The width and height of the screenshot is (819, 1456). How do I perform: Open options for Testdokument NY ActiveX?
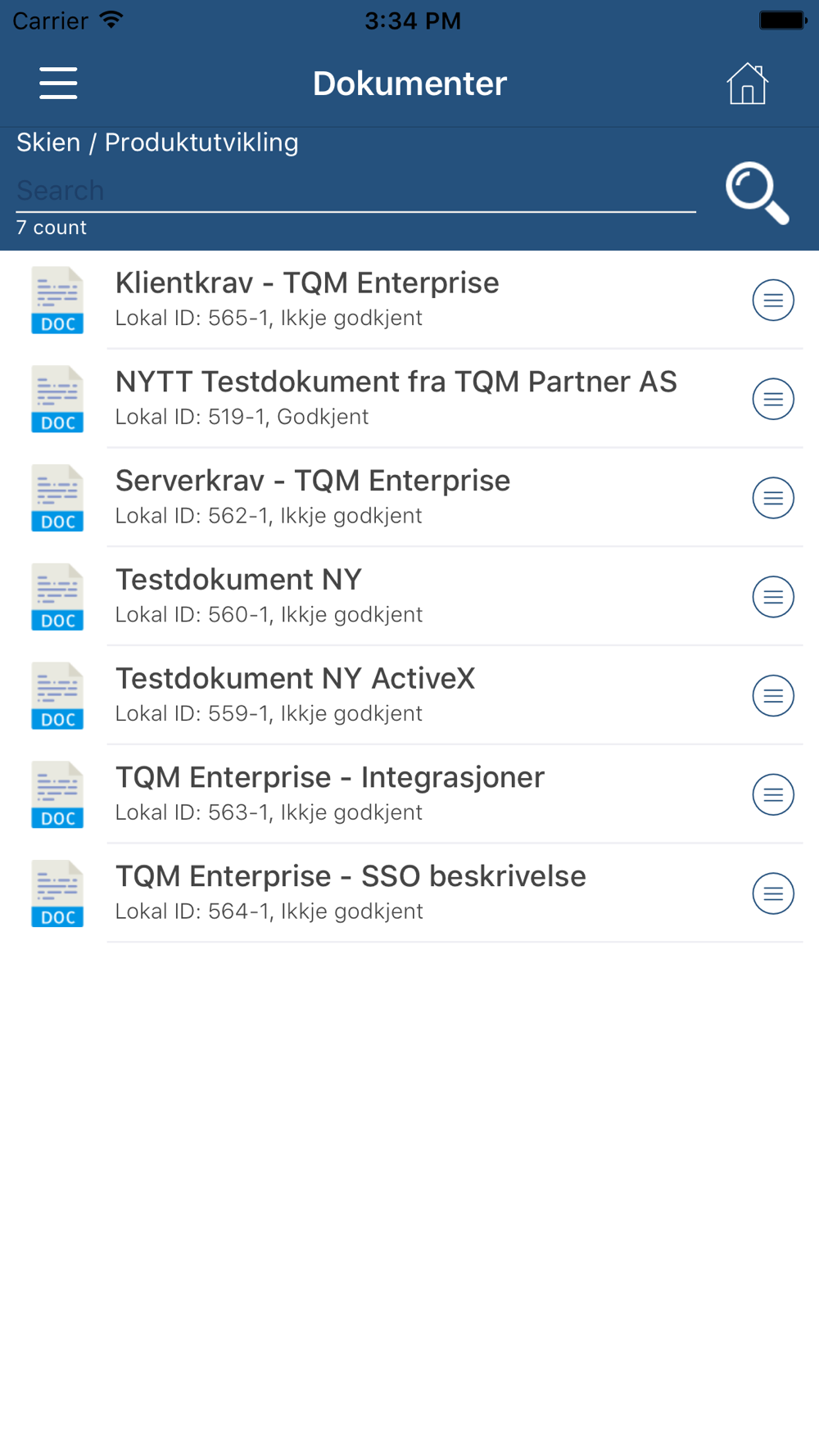[773, 696]
